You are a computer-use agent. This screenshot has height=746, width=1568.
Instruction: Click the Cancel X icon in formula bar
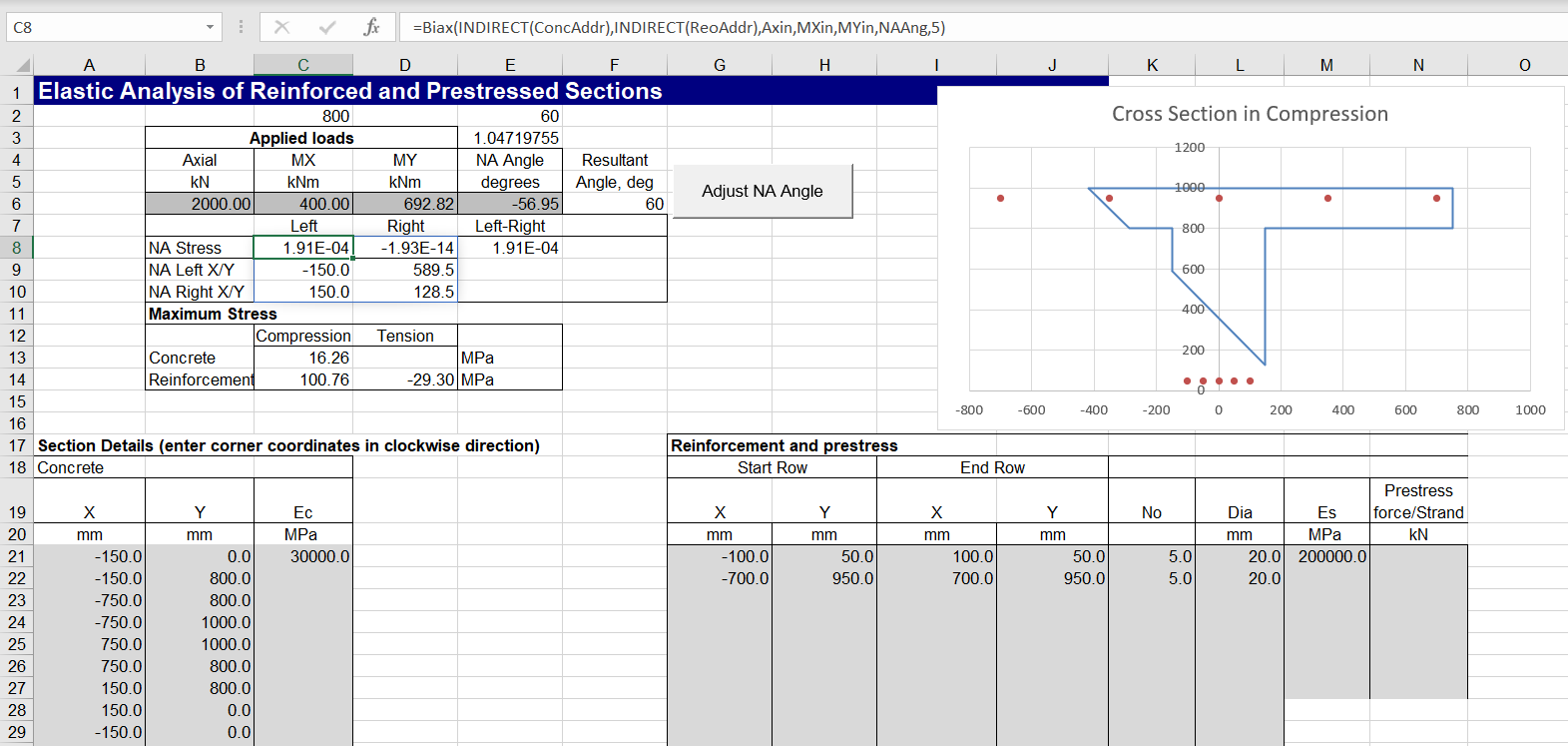tap(282, 27)
